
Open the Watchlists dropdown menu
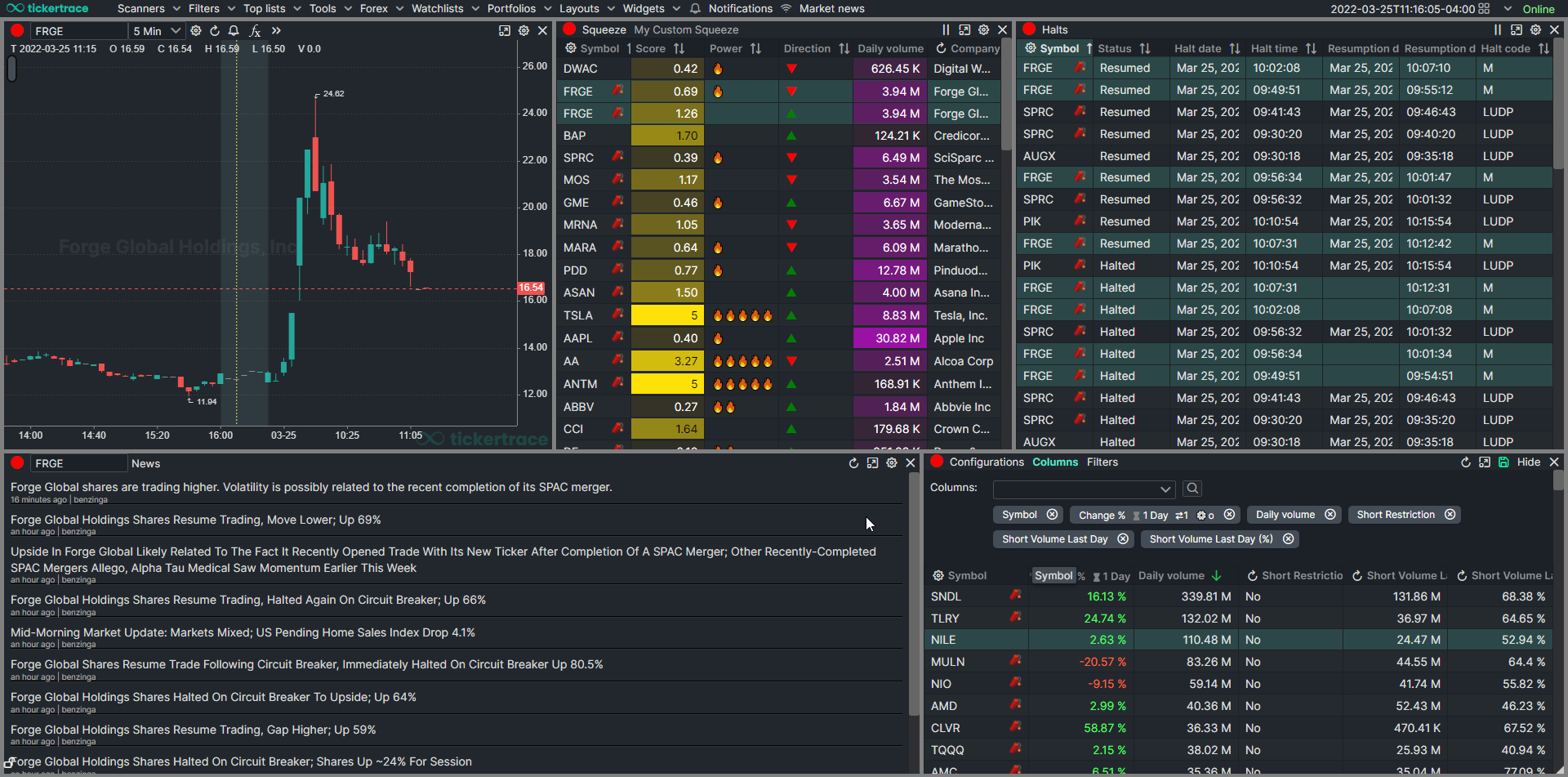click(x=445, y=9)
